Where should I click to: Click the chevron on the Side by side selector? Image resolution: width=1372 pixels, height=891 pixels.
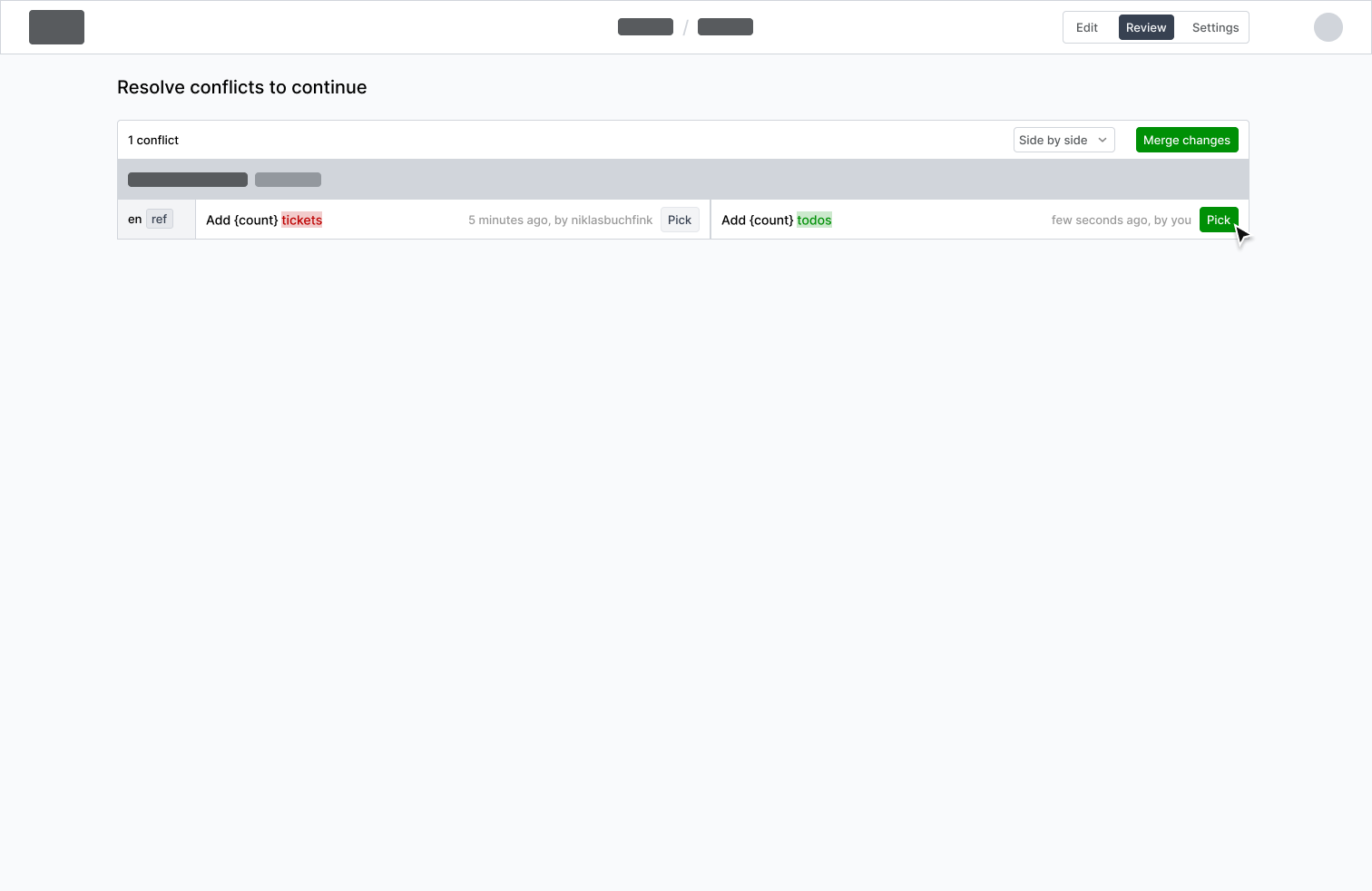click(1102, 140)
